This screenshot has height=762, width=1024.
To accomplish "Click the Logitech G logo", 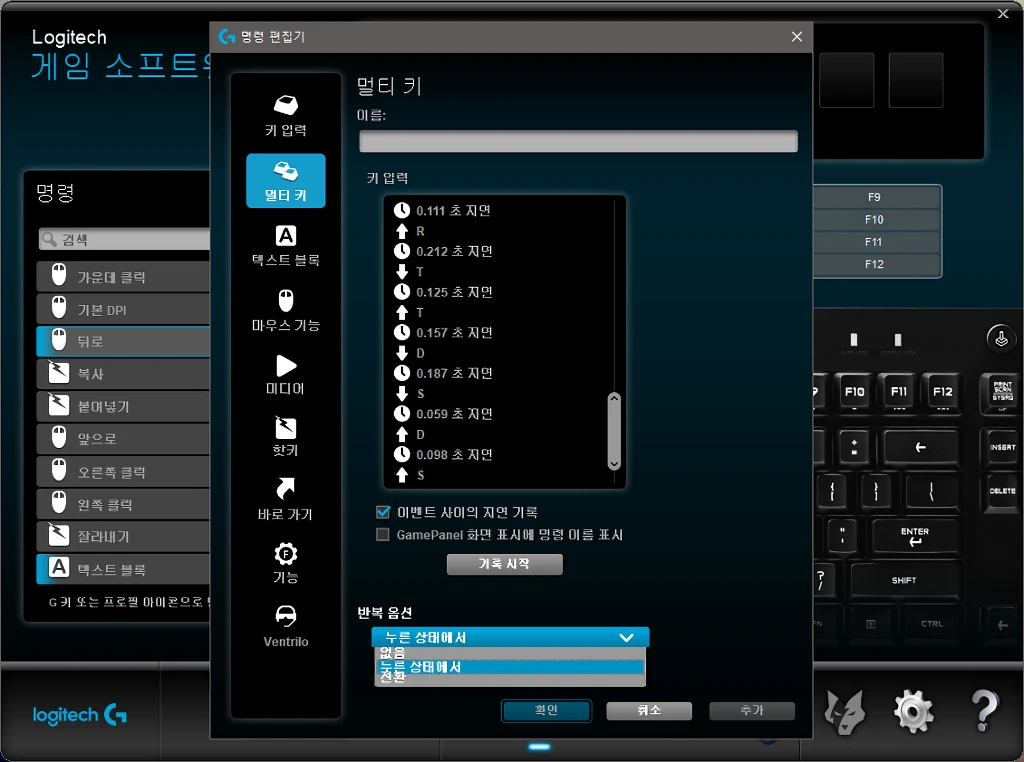I will 80,715.
